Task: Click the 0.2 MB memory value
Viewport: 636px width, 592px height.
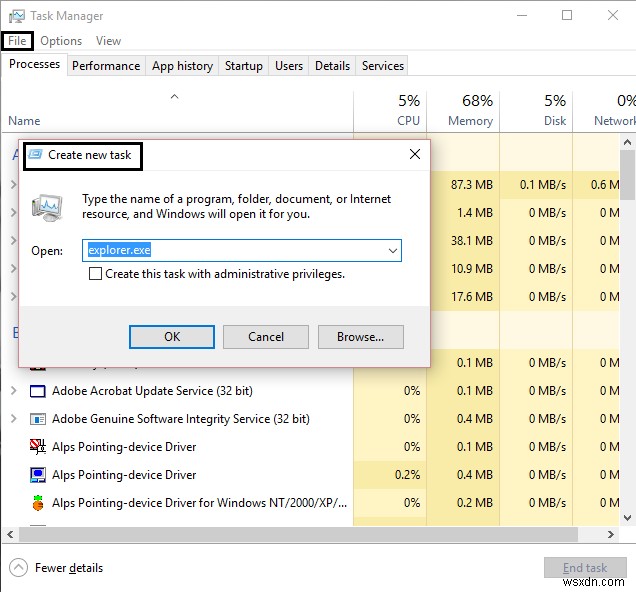Action: coord(475,503)
